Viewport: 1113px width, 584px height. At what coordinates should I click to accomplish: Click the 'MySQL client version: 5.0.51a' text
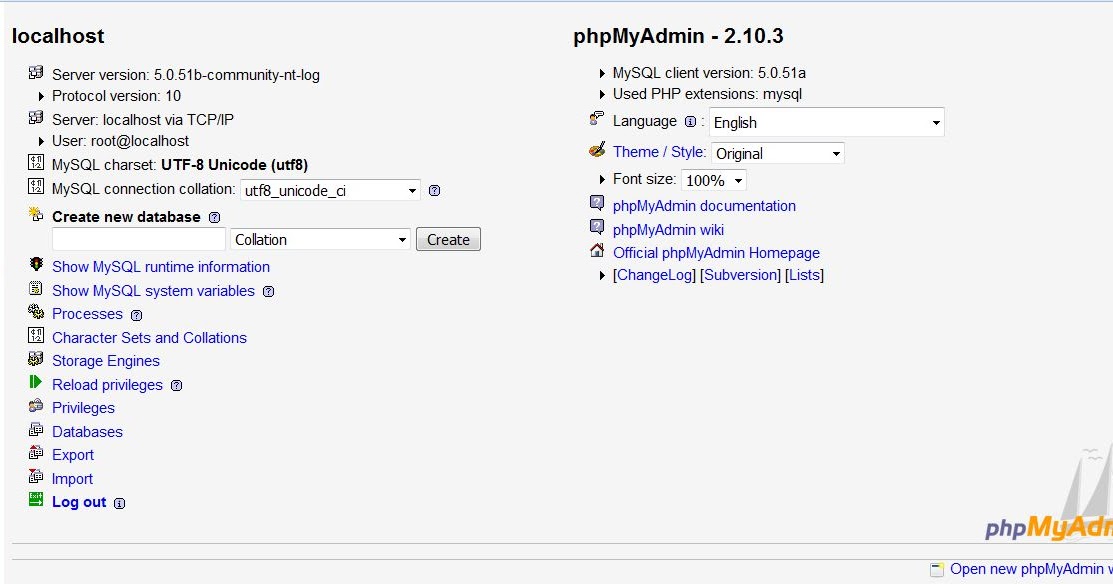pos(709,73)
